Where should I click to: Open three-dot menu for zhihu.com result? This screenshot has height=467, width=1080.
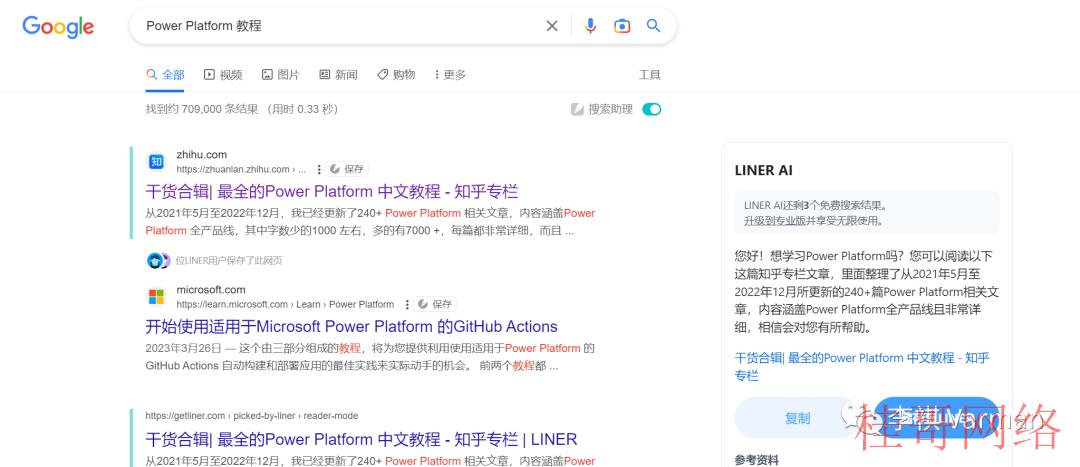pos(319,169)
